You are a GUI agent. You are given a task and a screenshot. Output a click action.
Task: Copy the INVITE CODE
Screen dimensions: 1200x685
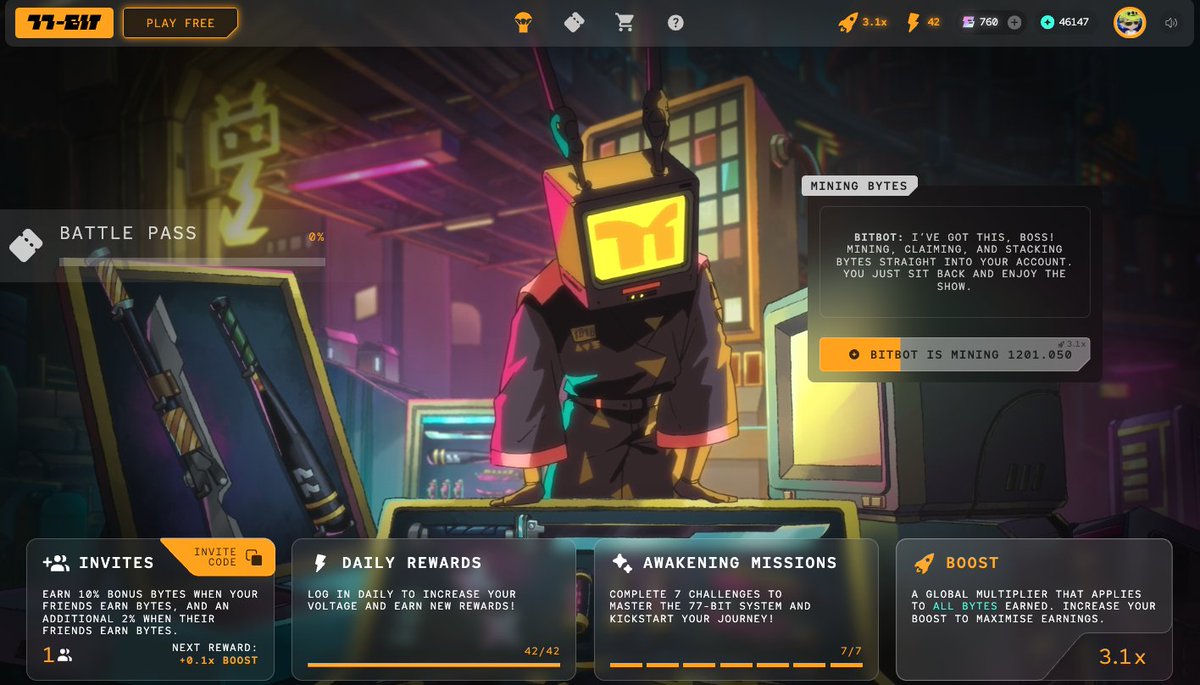(218, 557)
